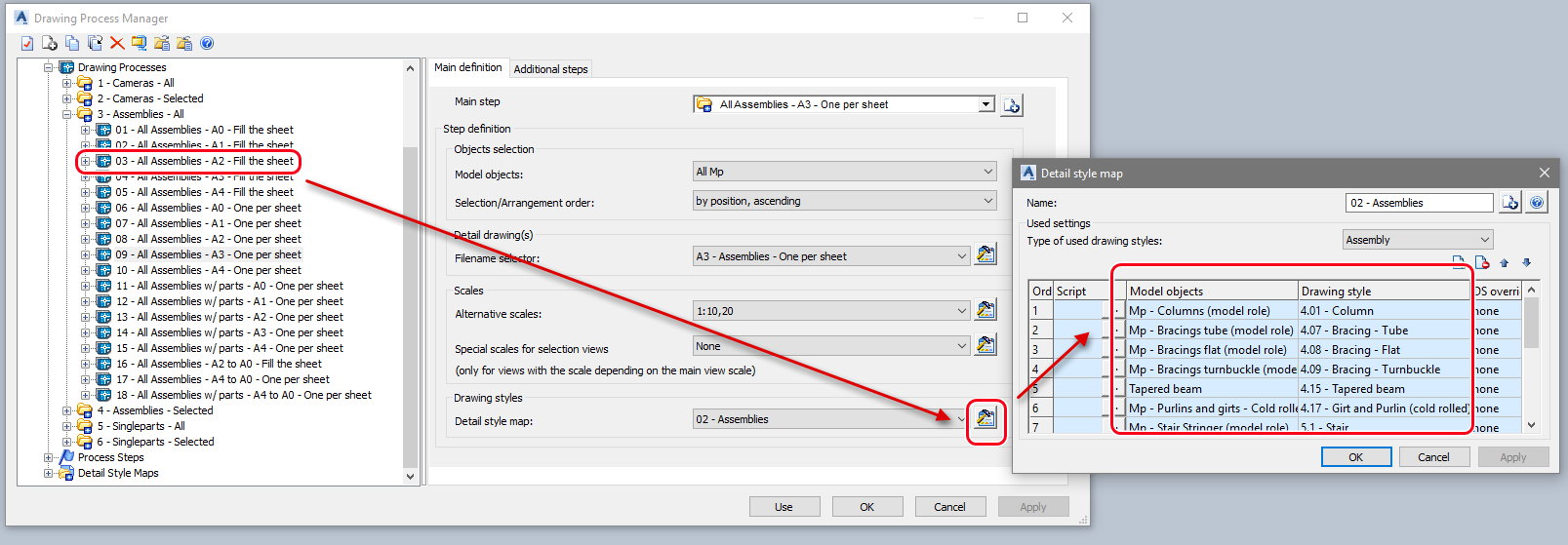Click the help icon in the Detail style map dialog
The image size is (1568, 545).
1537,203
